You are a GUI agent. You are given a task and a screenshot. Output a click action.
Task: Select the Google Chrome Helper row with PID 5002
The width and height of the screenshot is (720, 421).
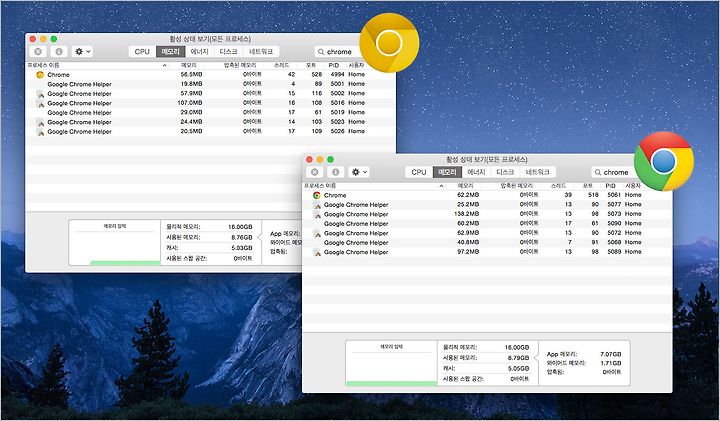click(210, 93)
